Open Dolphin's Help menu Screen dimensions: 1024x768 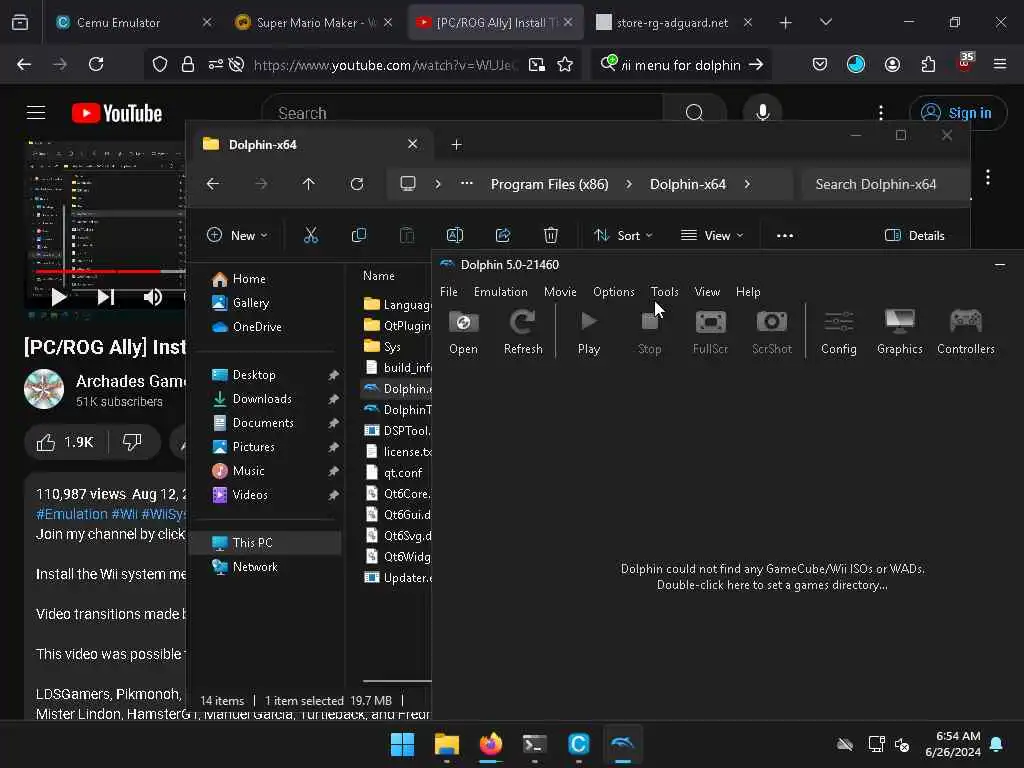pyautogui.click(x=748, y=292)
